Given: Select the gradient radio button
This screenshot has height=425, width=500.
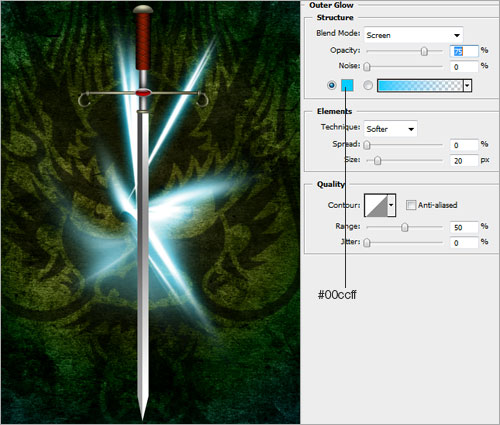Looking at the screenshot, I should [368, 85].
